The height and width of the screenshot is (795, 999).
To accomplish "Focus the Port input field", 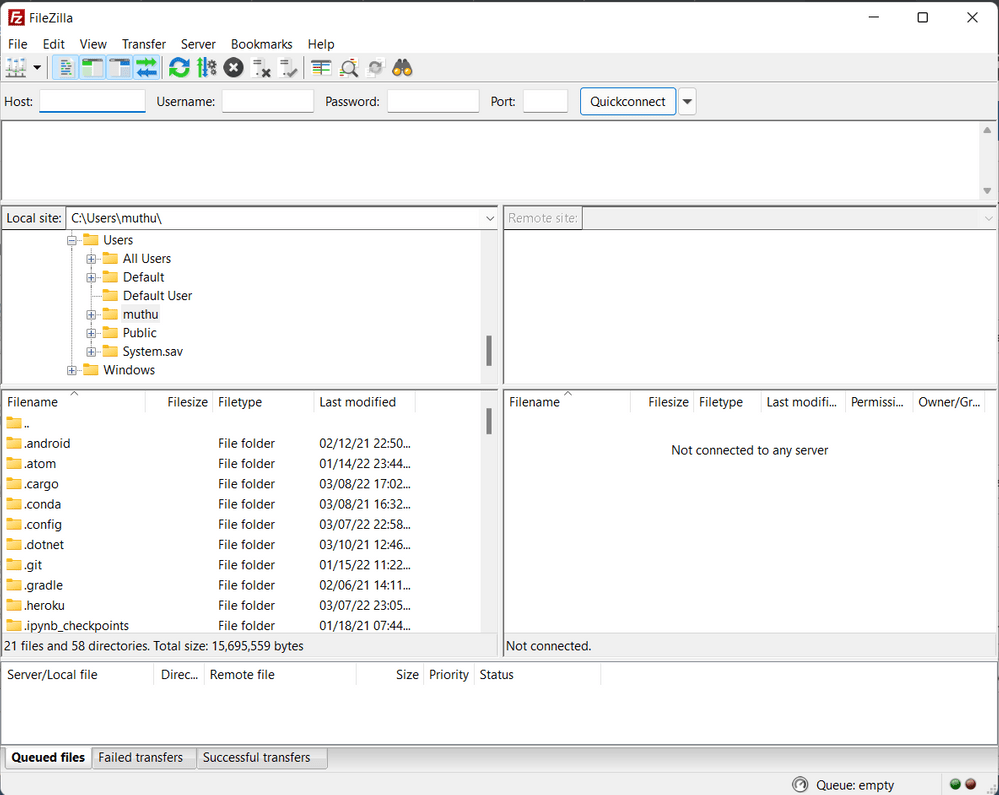I will coord(545,101).
